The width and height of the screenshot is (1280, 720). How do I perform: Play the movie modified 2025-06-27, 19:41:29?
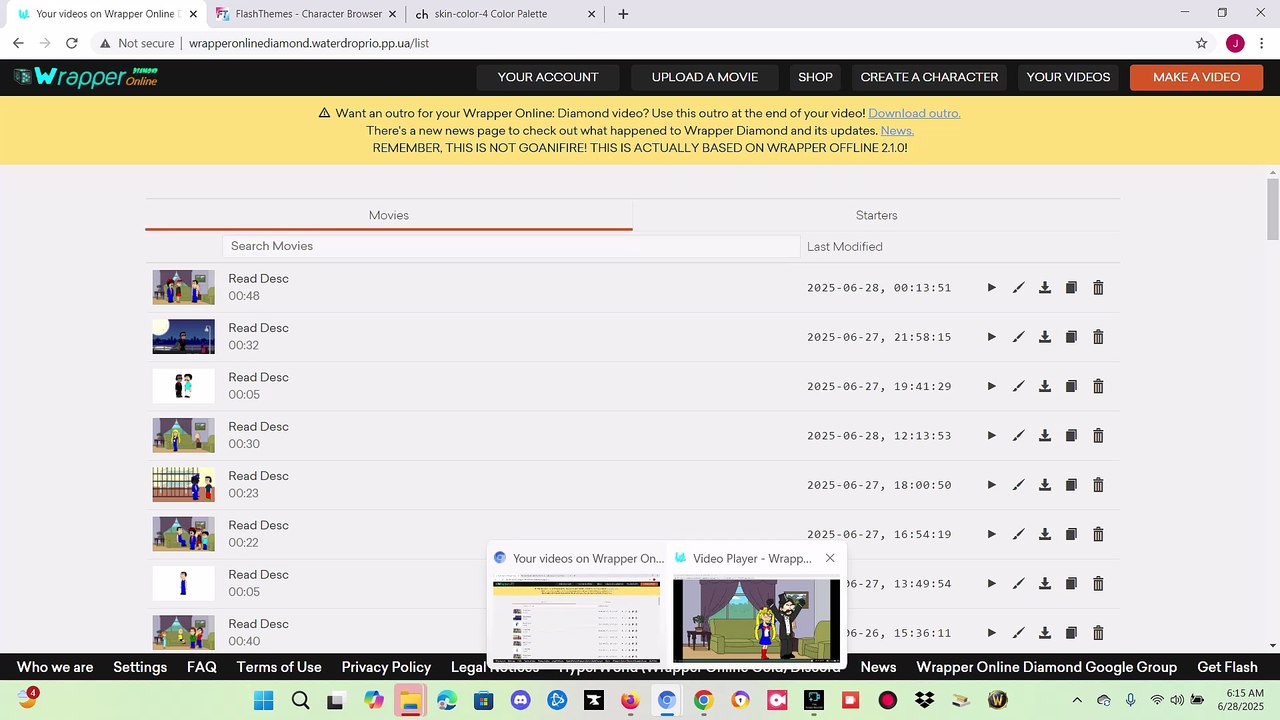[x=991, y=386]
